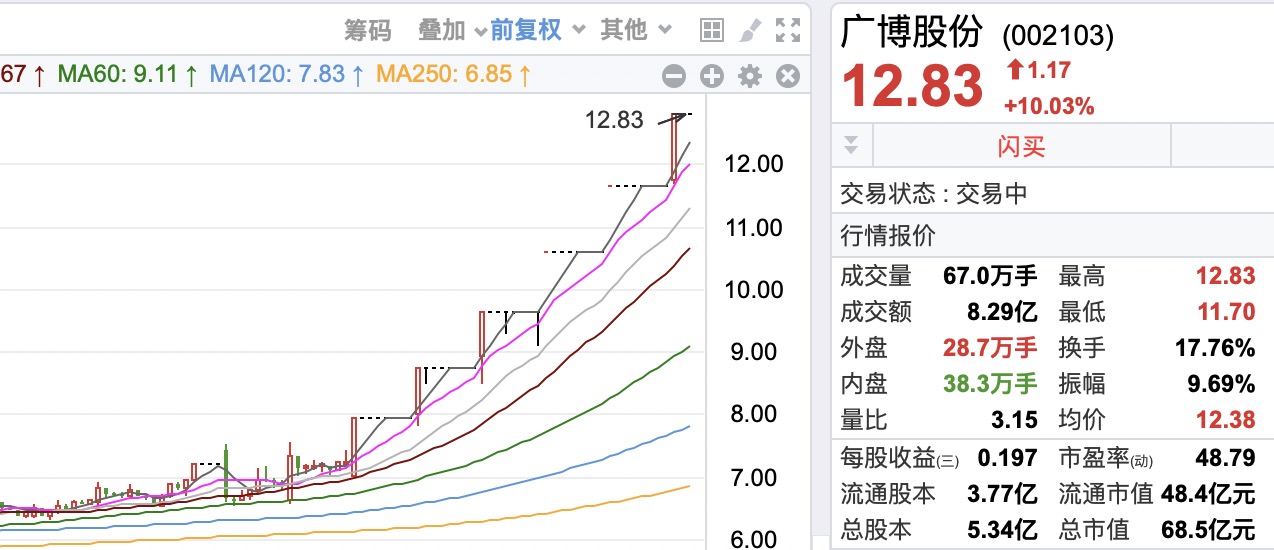Image resolution: width=1274 pixels, height=550 pixels.
Task: Remove the MA indicator with X icon
Action: coord(788,76)
